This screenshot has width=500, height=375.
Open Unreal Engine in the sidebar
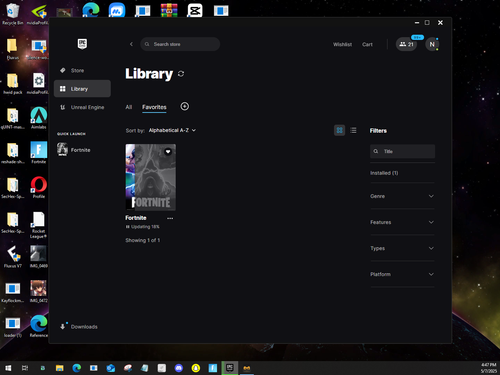[82, 107]
